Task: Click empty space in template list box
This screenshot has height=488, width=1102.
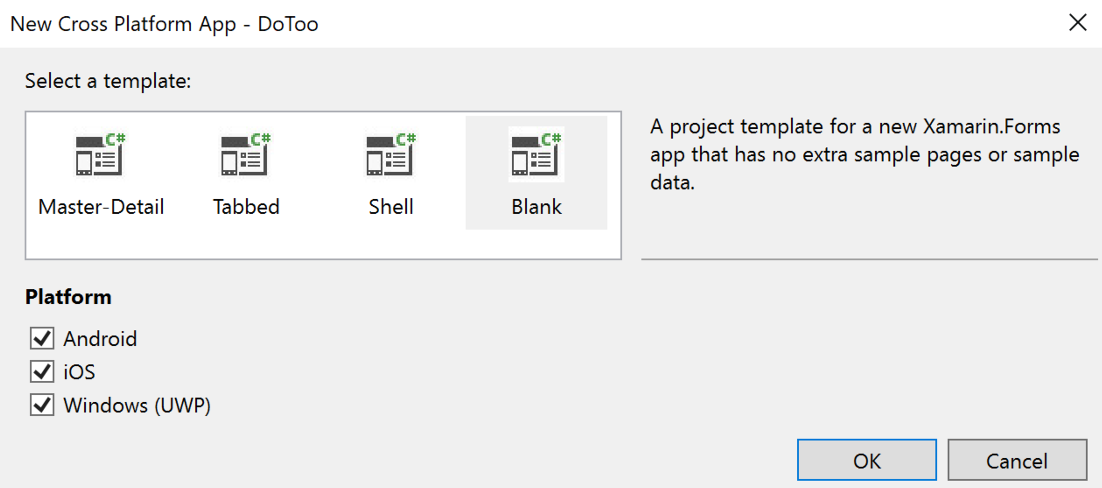Action: [323, 243]
